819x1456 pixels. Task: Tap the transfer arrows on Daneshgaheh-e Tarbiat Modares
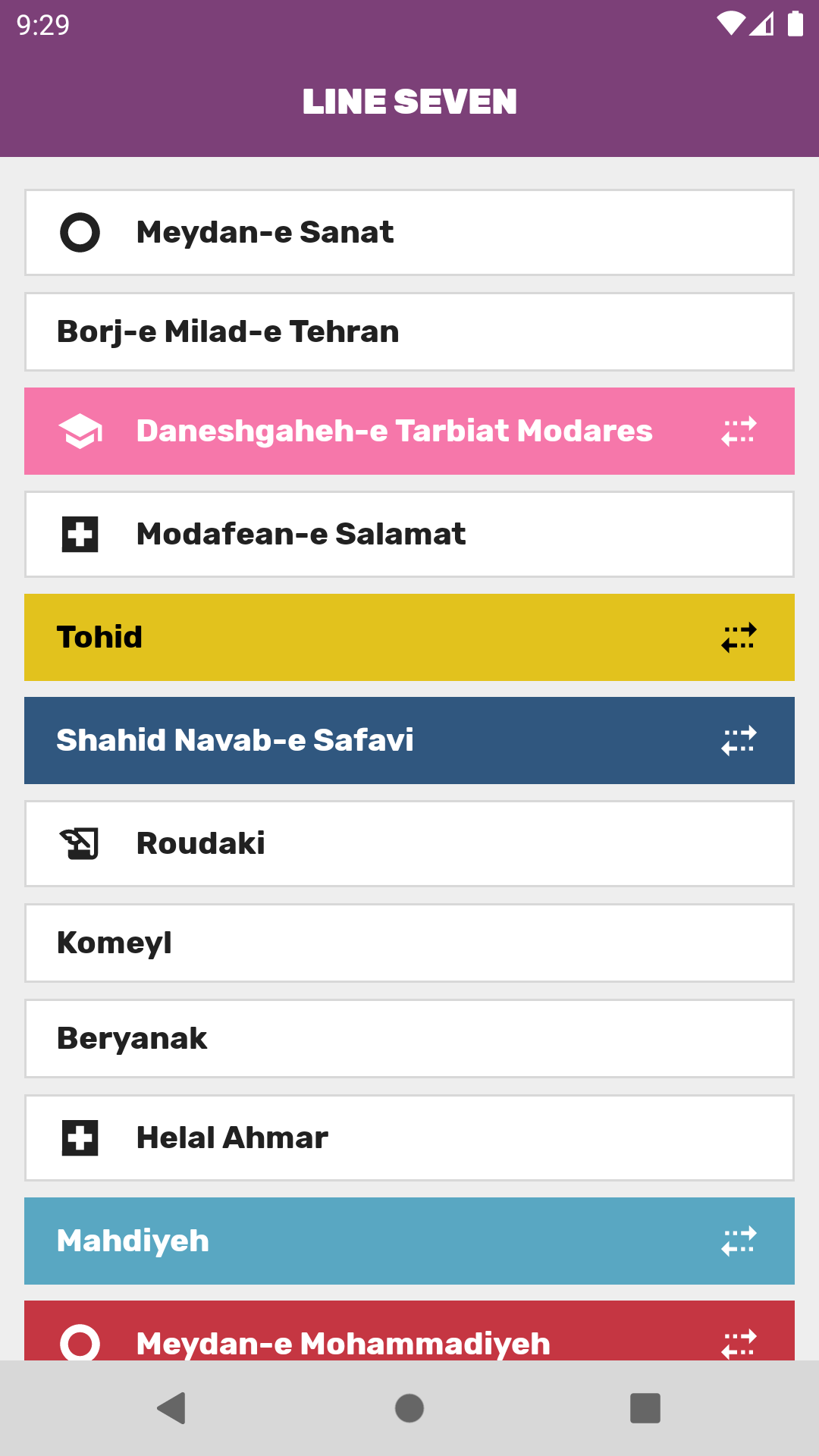point(739,431)
